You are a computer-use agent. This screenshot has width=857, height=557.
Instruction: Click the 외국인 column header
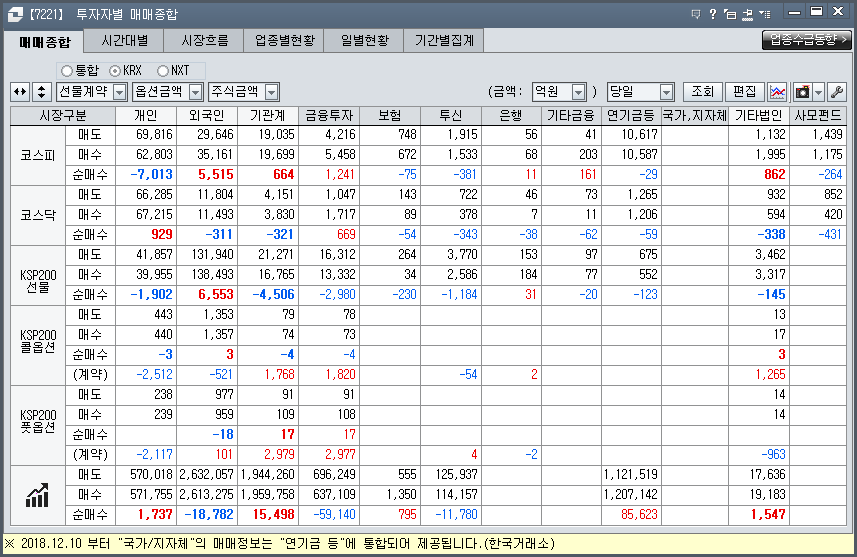click(x=207, y=115)
